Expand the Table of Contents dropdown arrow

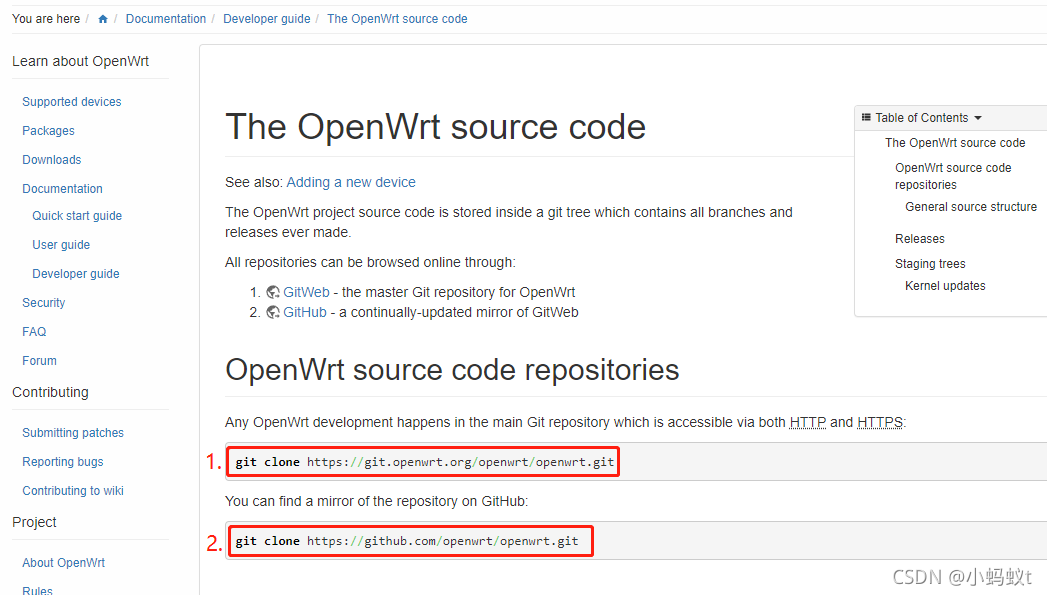(x=977, y=118)
